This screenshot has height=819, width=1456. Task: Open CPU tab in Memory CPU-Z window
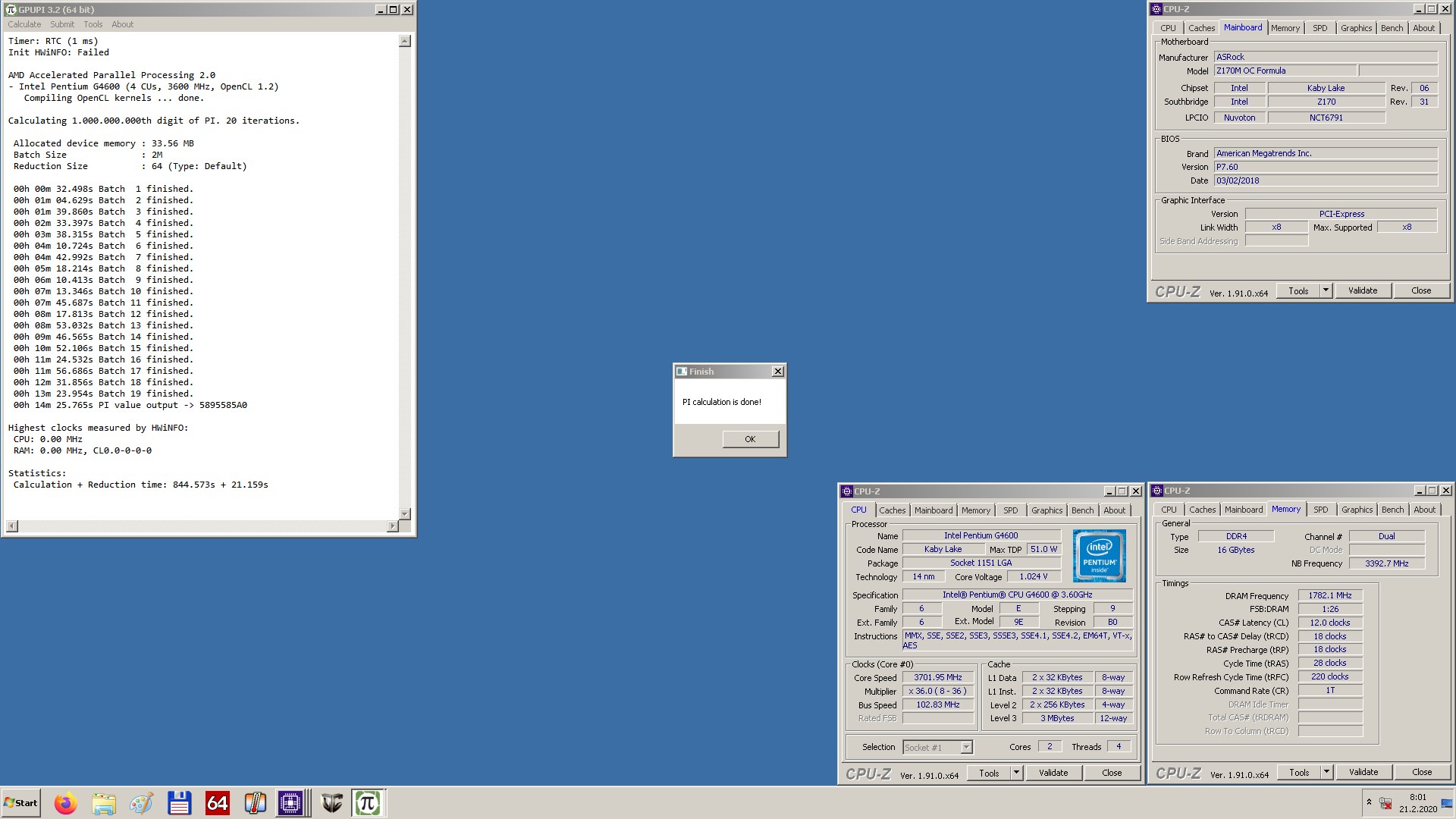1169,510
